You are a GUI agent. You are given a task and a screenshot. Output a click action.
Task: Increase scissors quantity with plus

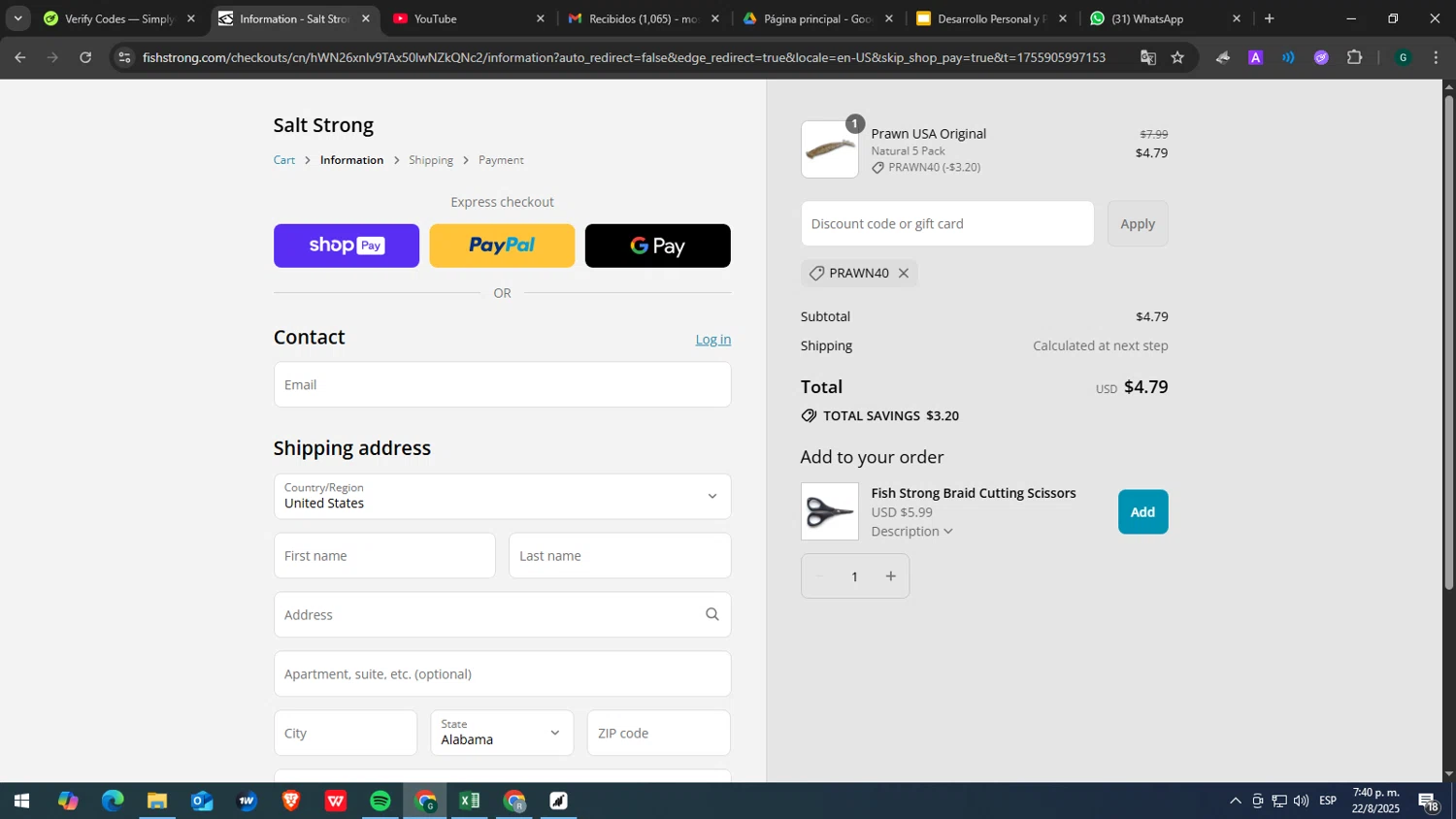[890, 576]
